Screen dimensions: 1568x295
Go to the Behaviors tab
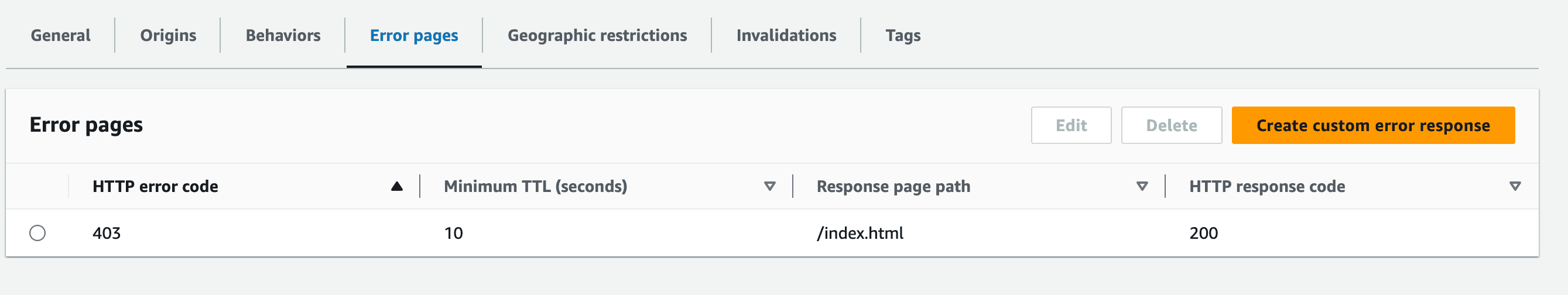point(283,35)
